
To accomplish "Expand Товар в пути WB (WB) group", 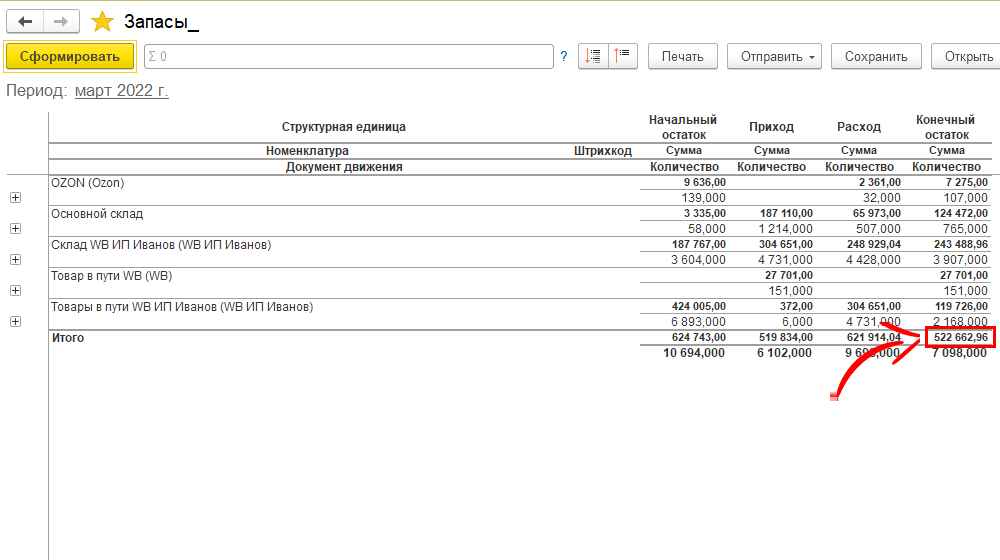I will tap(15, 291).
